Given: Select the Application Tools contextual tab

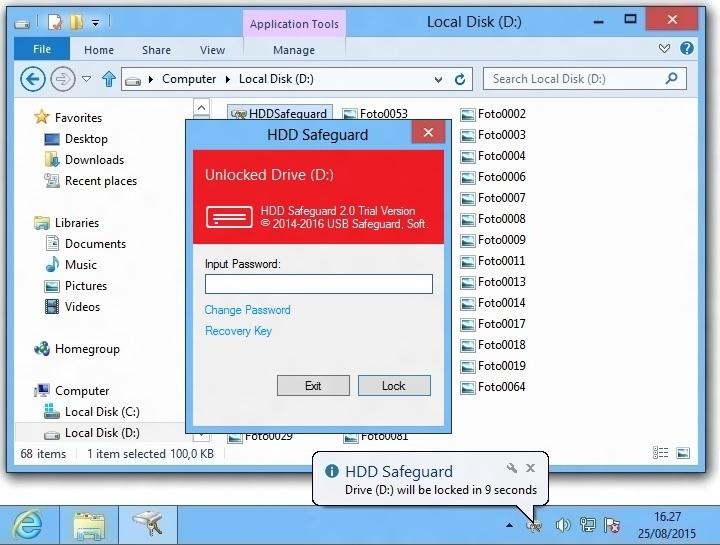Looking at the screenshot, I should pos(294,24).
